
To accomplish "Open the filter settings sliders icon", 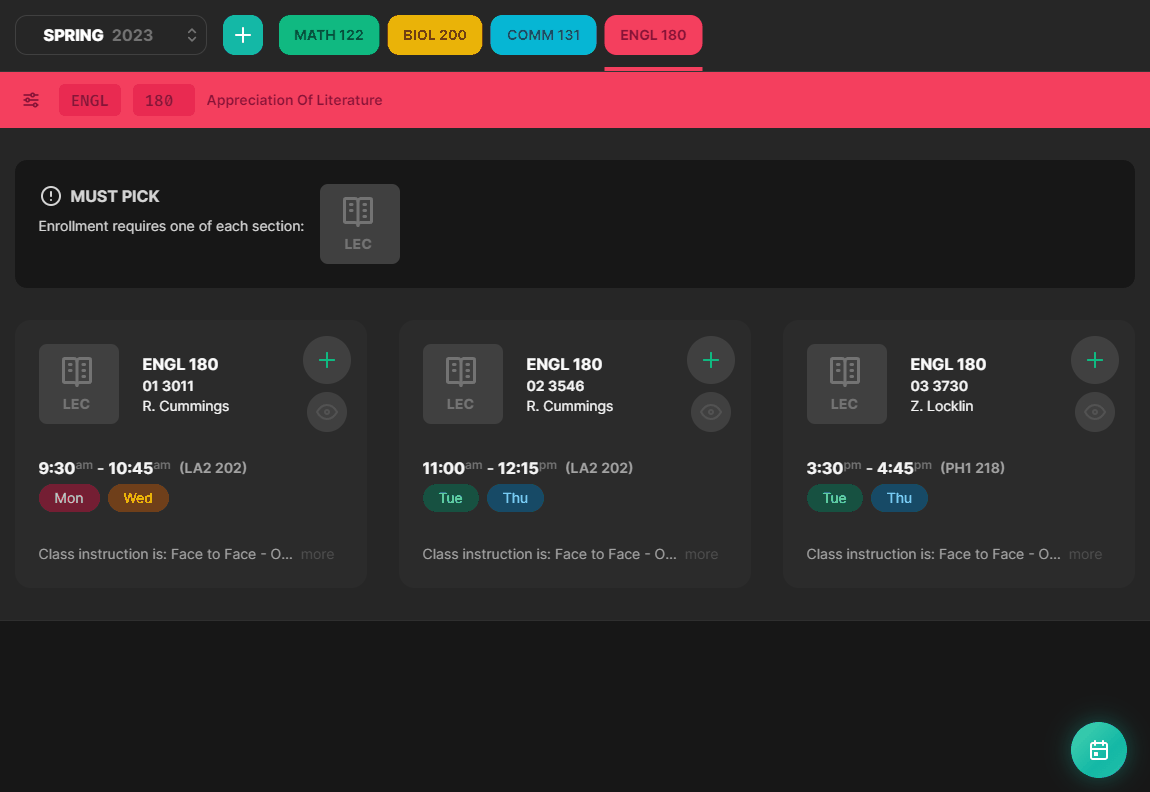I will [x=32, y=100].
